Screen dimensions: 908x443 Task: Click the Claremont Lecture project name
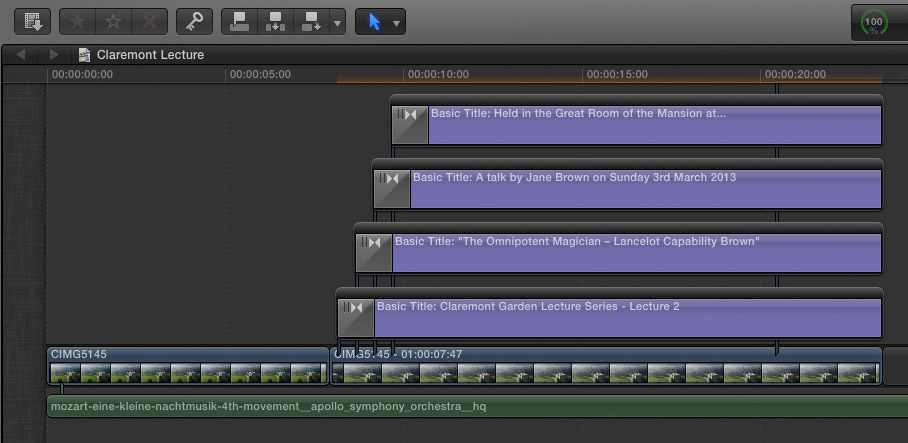(x=151, y=55)
